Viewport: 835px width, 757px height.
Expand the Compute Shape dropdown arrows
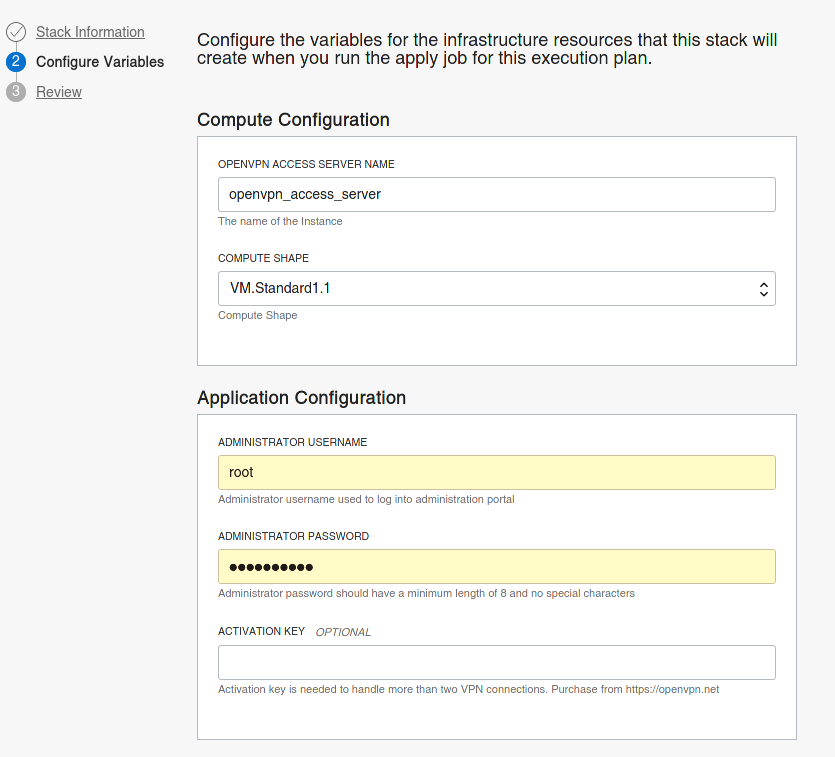[764, 289]
